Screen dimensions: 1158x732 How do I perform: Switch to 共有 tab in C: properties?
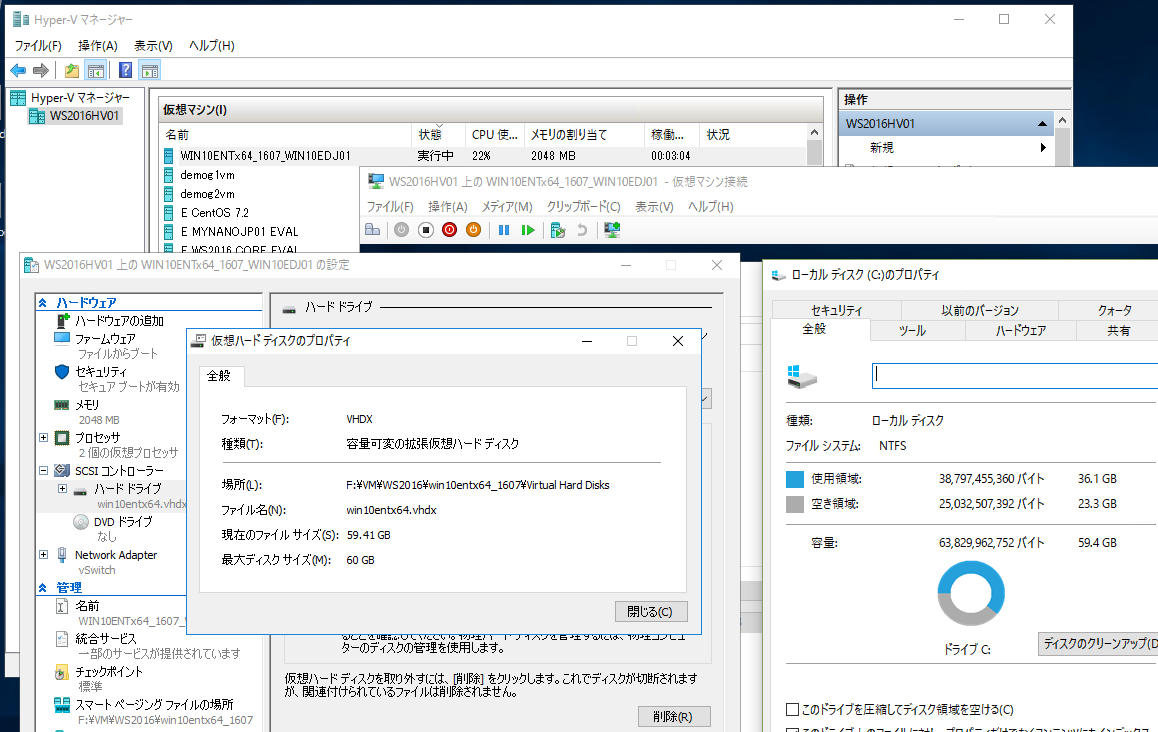(x=1118, y=330)
